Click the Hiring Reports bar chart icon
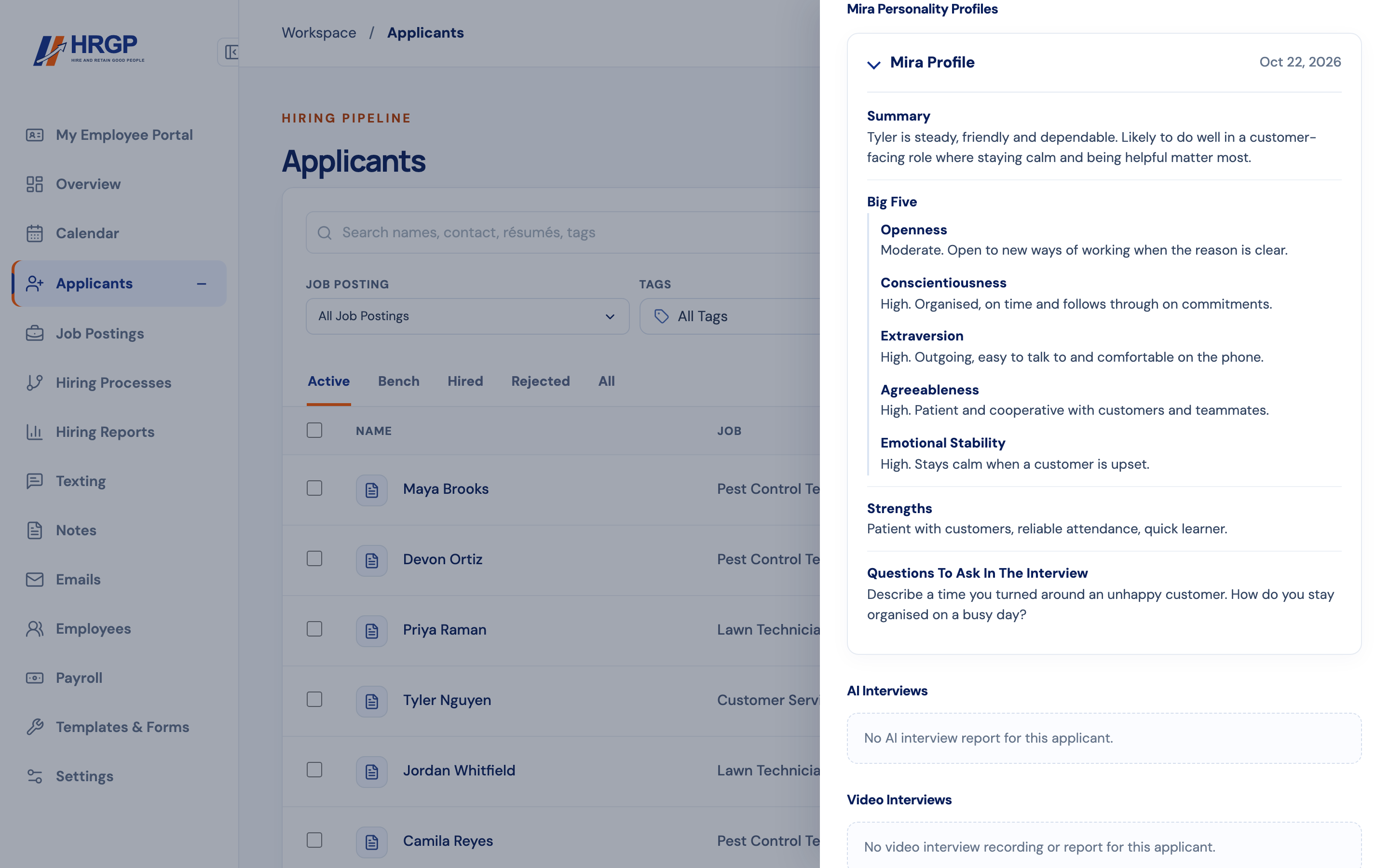 click(x=34, y=432)
